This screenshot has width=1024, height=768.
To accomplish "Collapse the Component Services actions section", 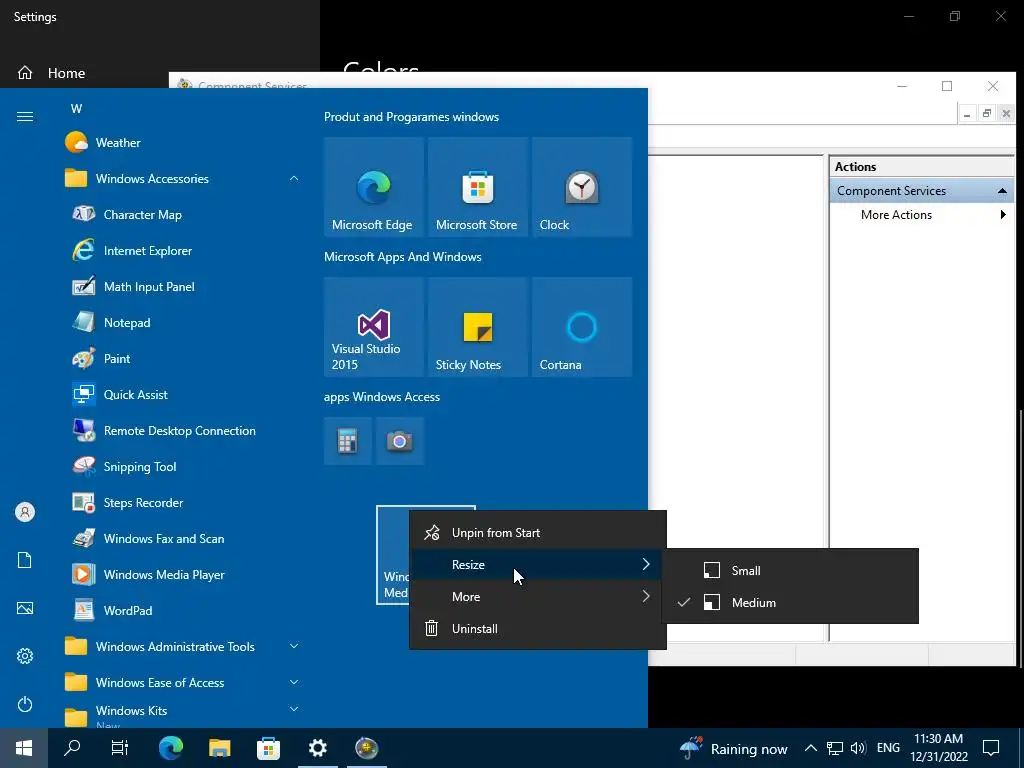I will (1002, 191).
